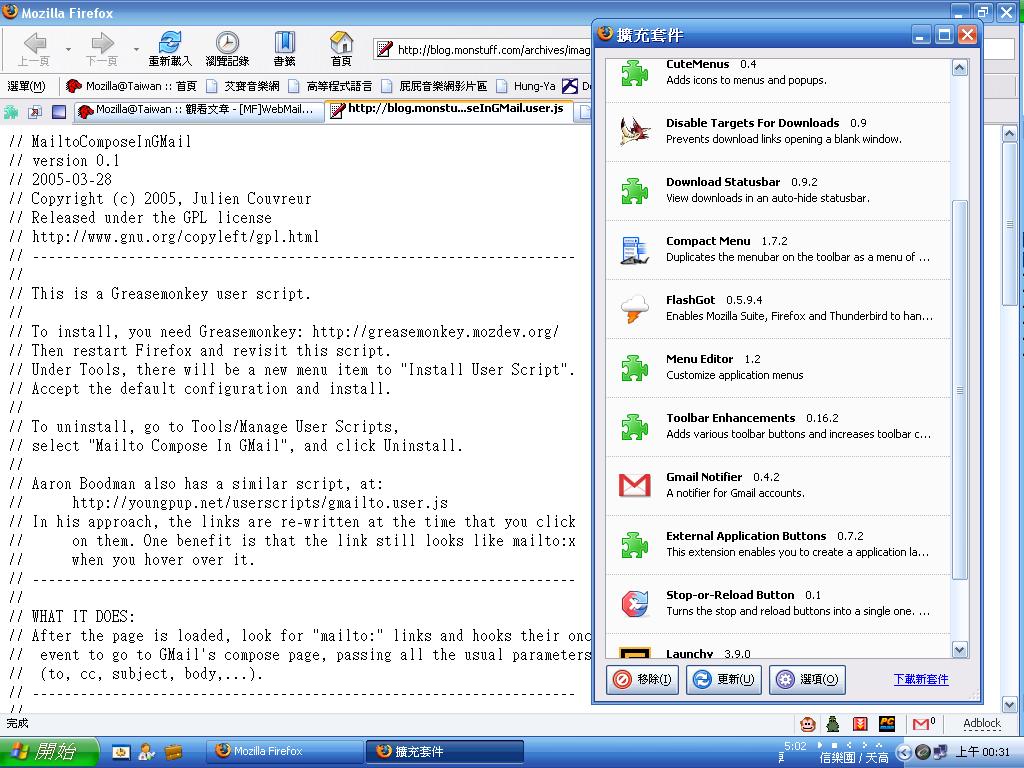Open the 下載新套件 get extensions link
Image resolution: width=1024 pixels, height=768 pixels.
pyautogui.click(x=920, y=679)
